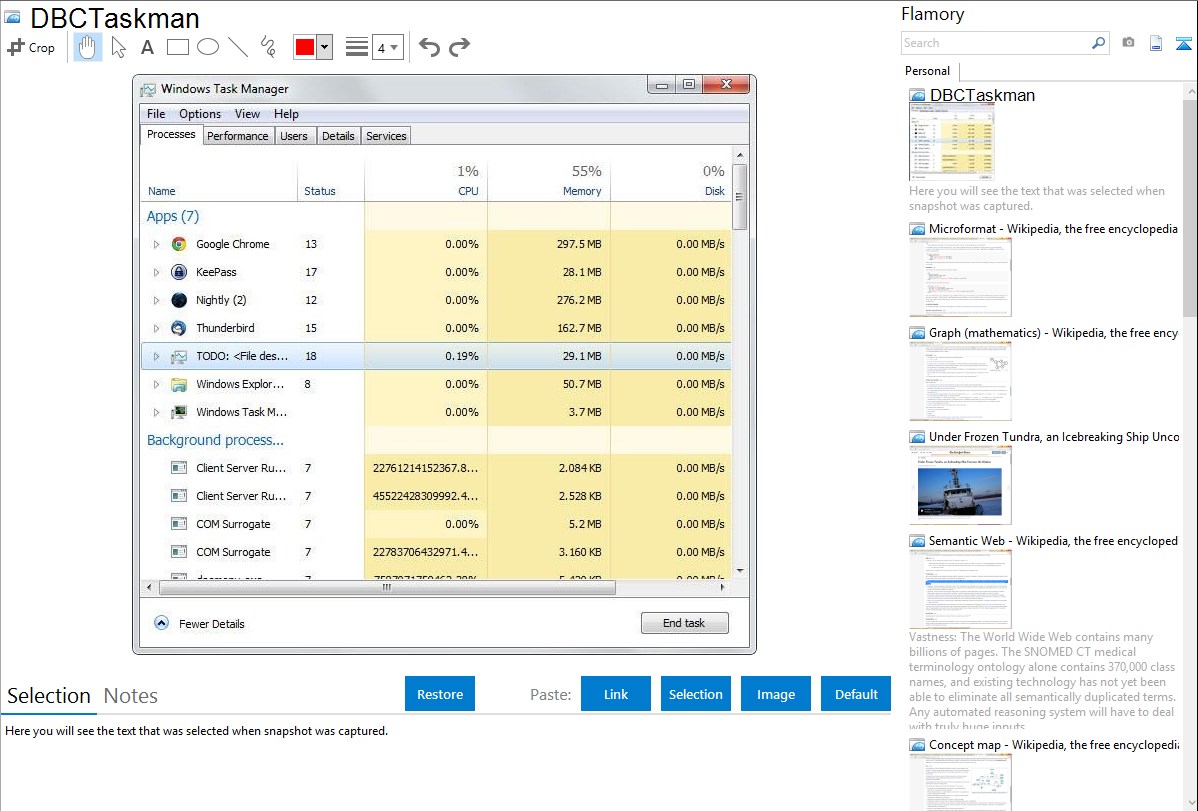
Task: Paste the snapshot as Image
Action: pos(775,694)
